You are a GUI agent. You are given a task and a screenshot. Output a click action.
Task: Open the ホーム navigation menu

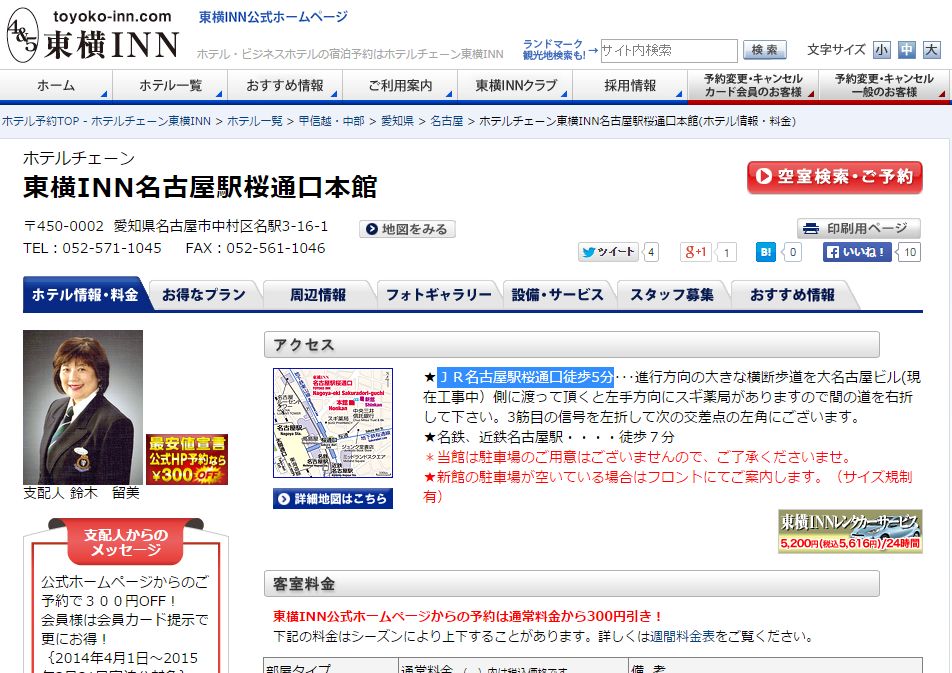tap(56, 86)
